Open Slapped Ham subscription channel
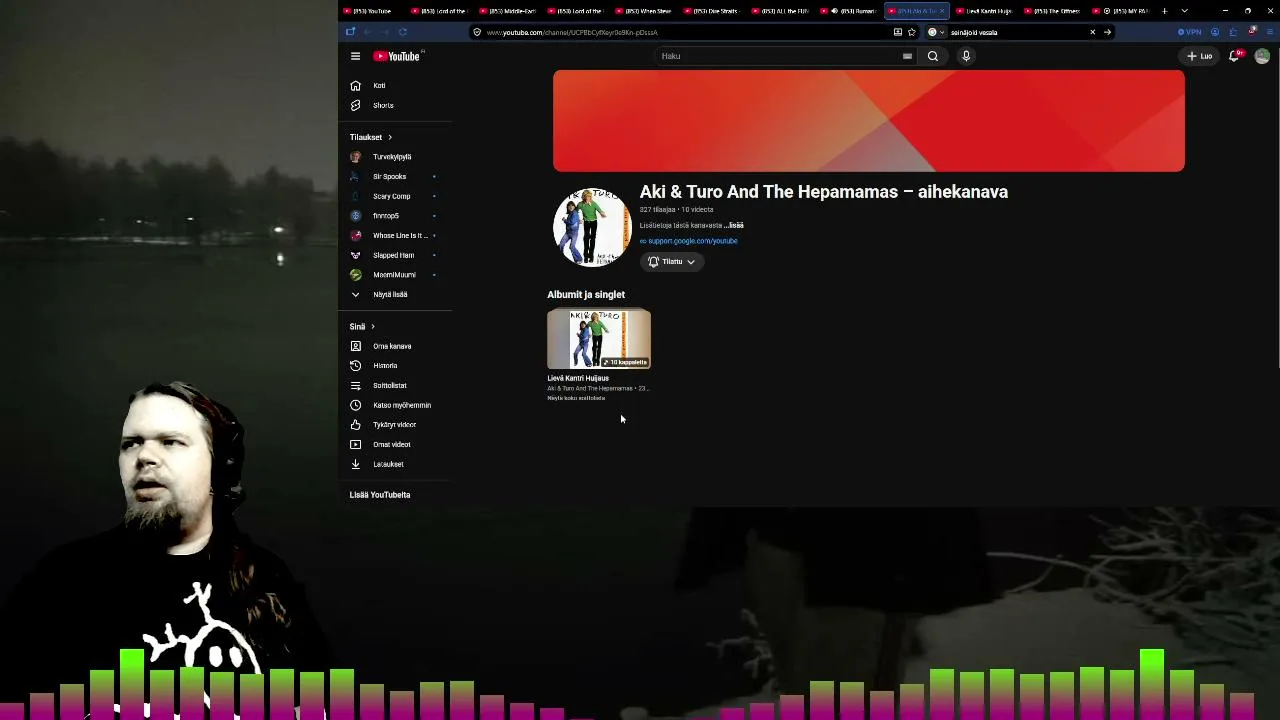 click(395, 255)
